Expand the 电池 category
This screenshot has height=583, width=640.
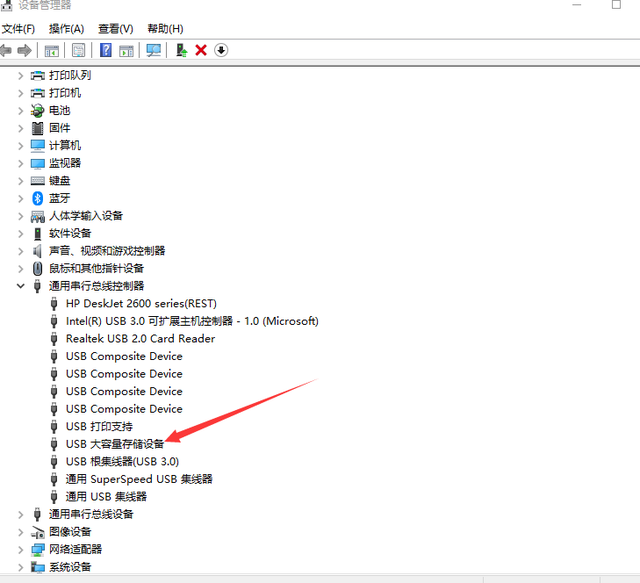[20, 111]
